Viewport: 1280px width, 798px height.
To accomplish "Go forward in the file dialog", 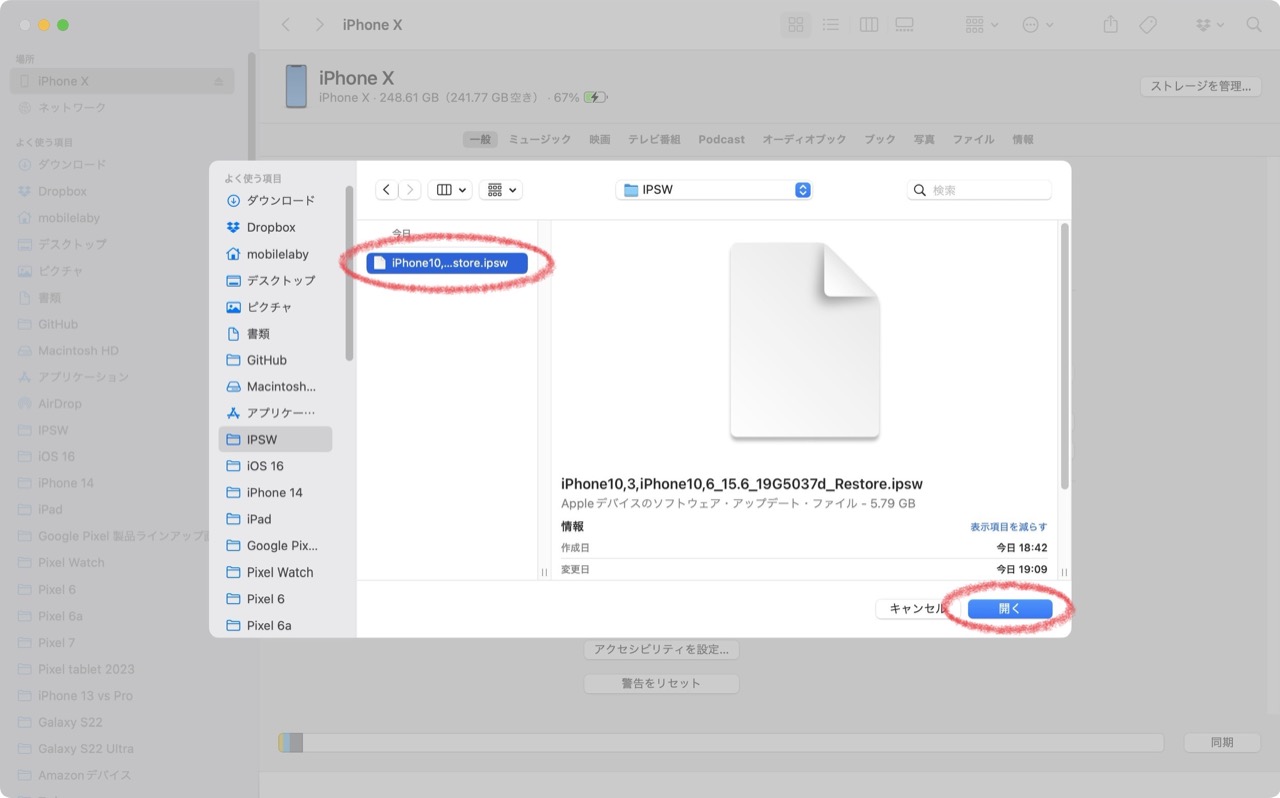I will [x=410, y=190].
